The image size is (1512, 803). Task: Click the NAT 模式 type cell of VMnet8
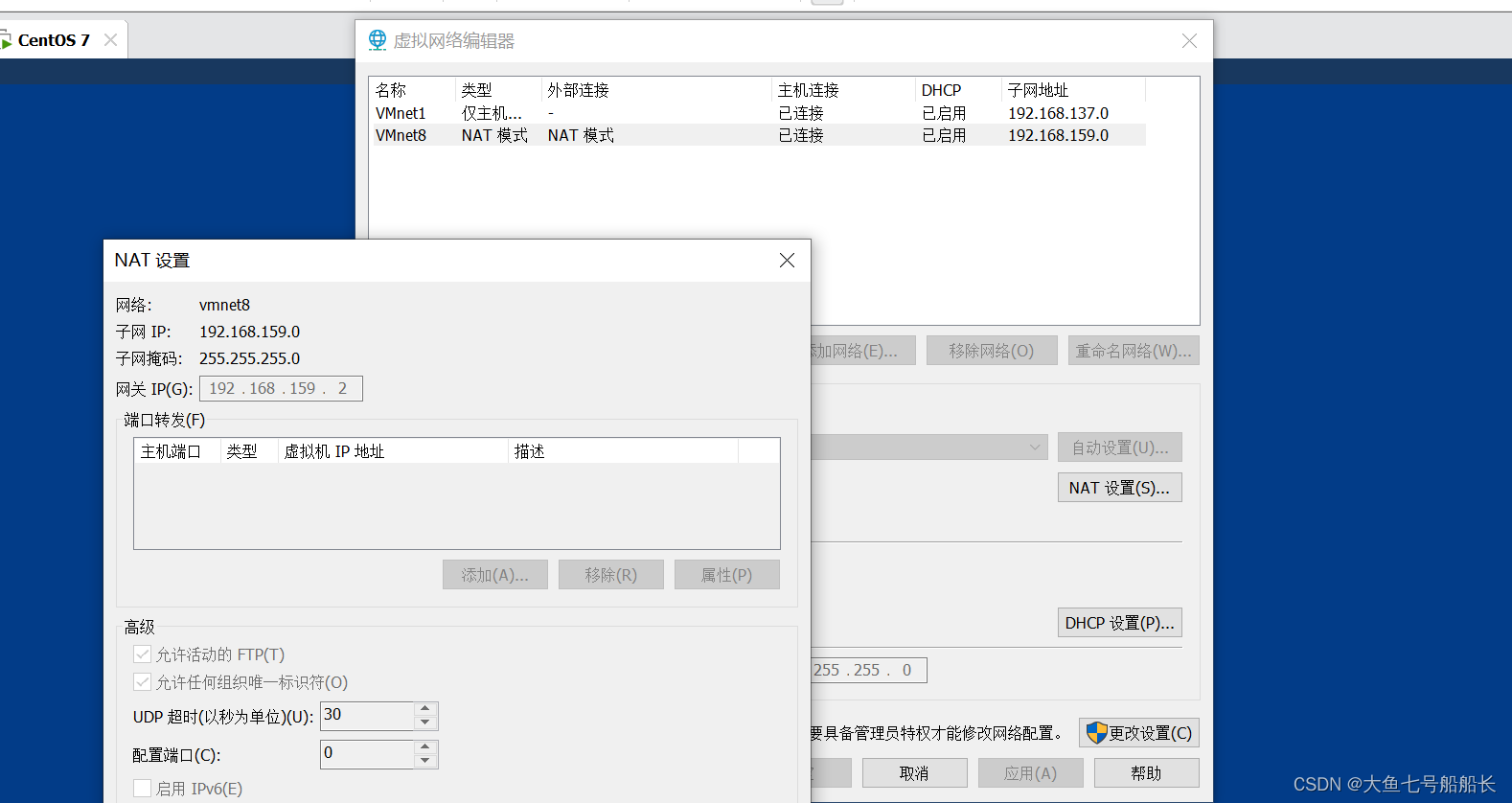pos(494,135)
